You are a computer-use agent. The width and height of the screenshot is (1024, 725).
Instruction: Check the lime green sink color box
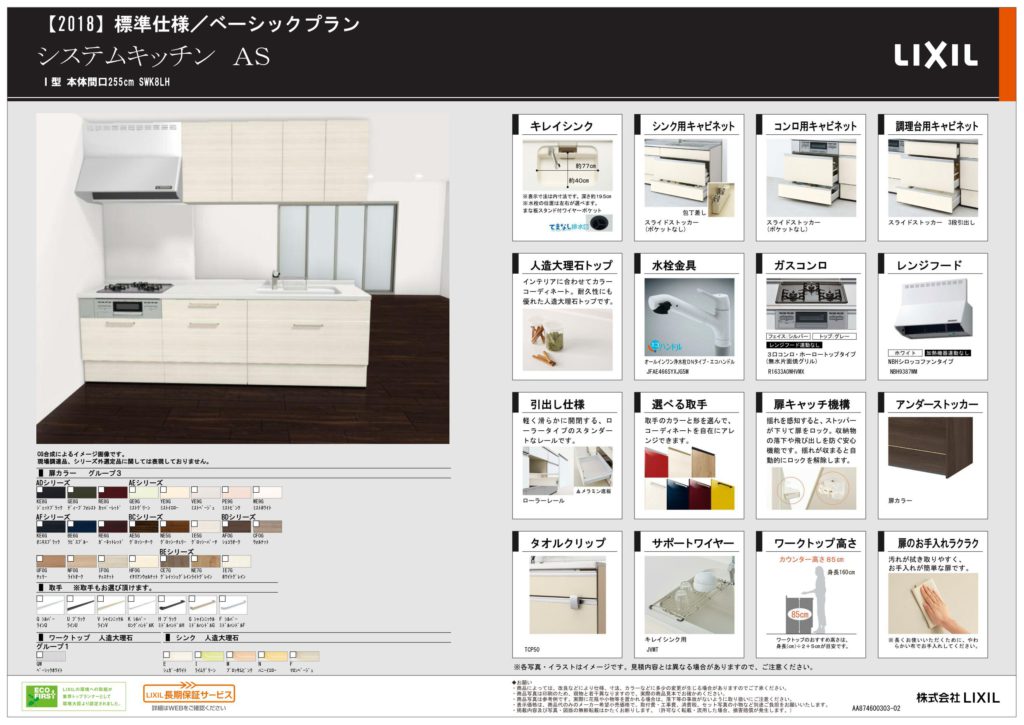pos(197,654)
